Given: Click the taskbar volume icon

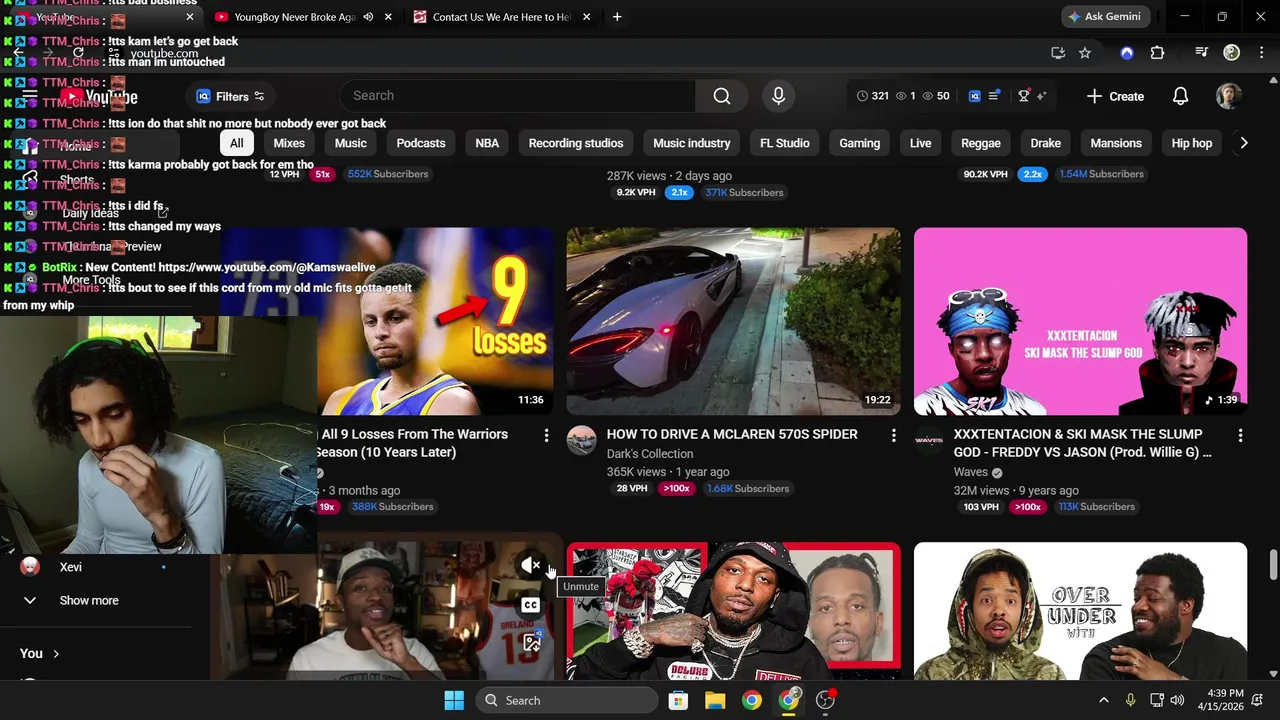Looking at the screenshot, I should [1178, 700].
